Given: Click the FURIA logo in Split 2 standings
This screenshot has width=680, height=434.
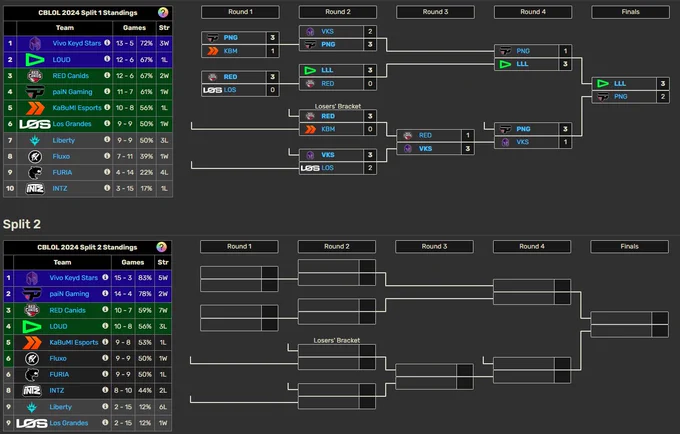Looking at the screenshot, I should [x=32, y=375].
